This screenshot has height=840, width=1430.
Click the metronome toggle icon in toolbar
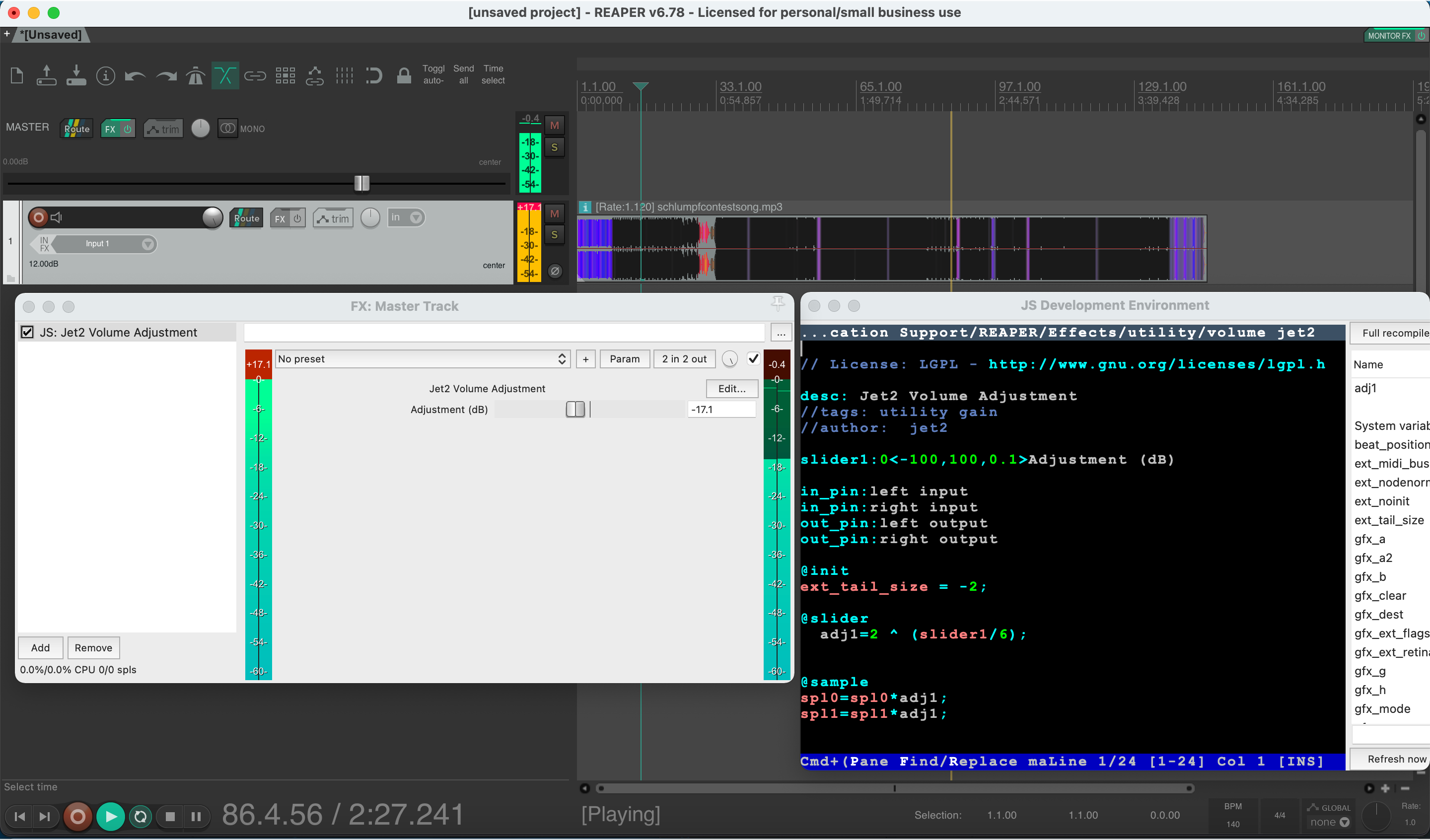tap(195, 75)
